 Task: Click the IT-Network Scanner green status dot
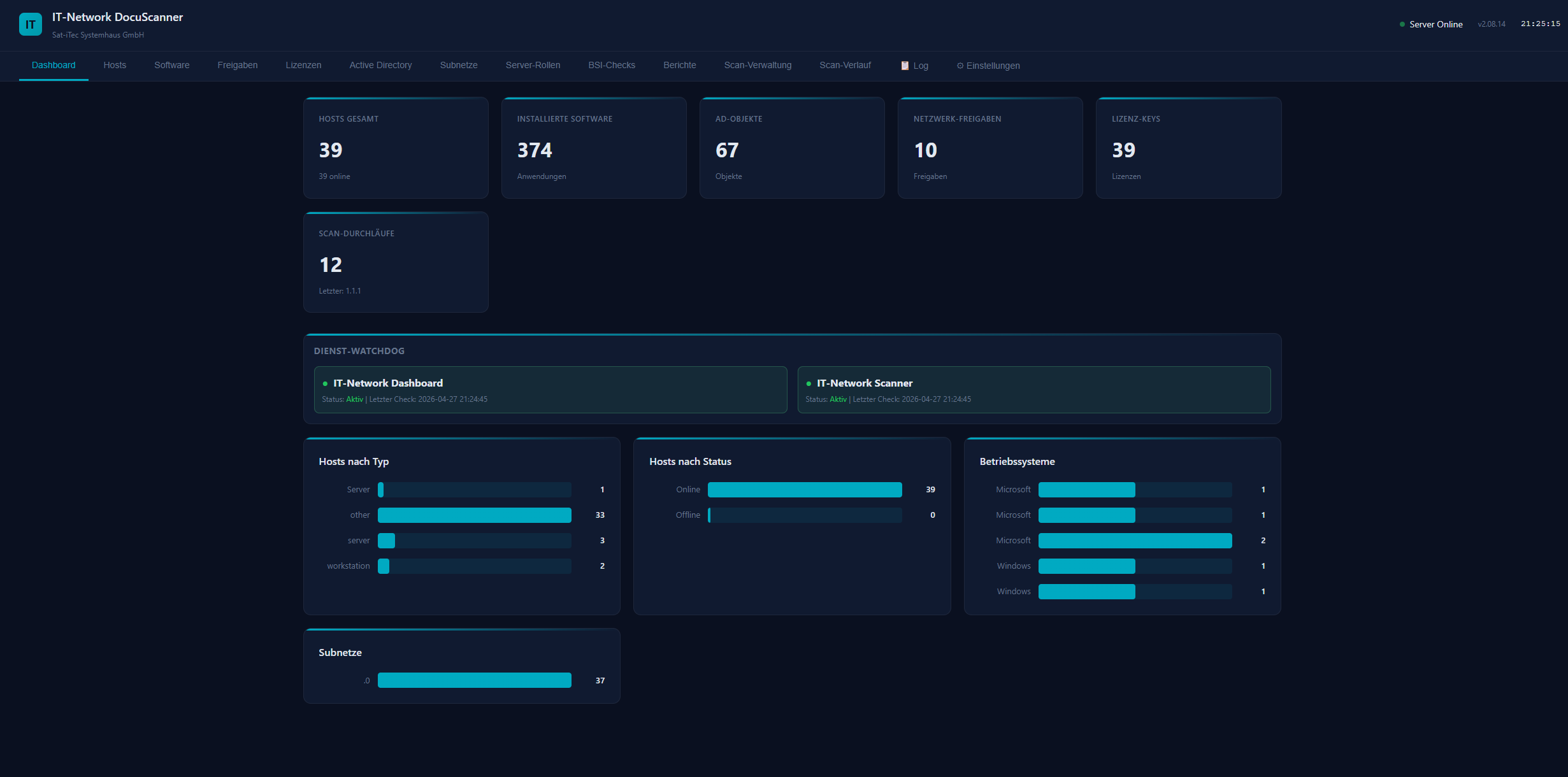coord(809,383)
